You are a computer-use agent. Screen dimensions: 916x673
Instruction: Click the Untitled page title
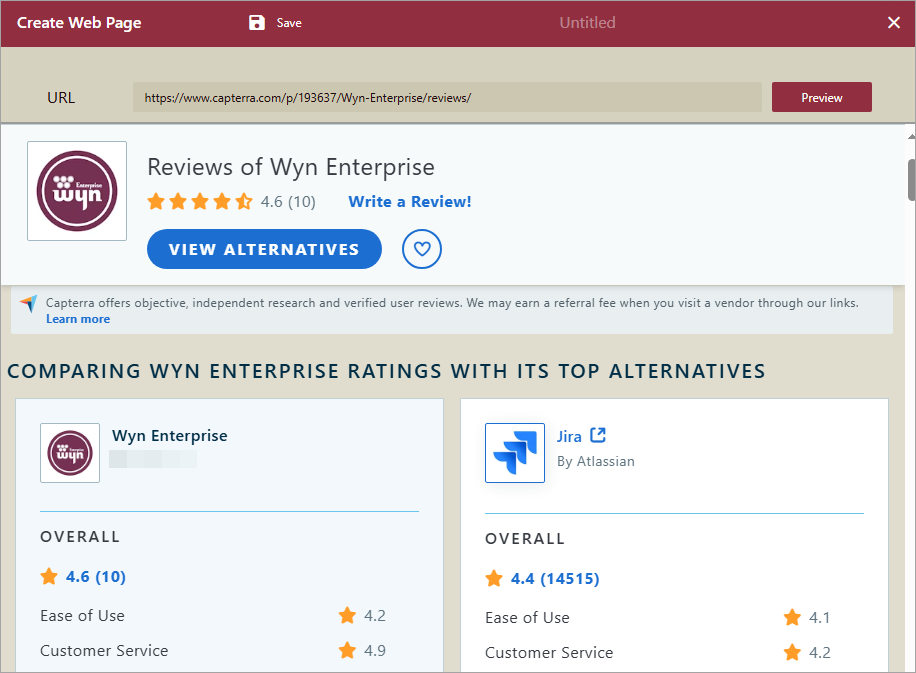[587, 23]
